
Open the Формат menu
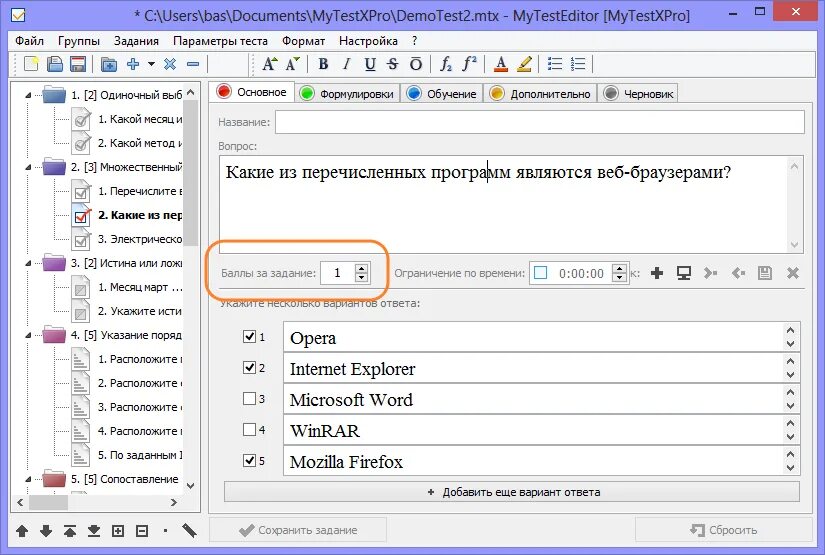303,41
